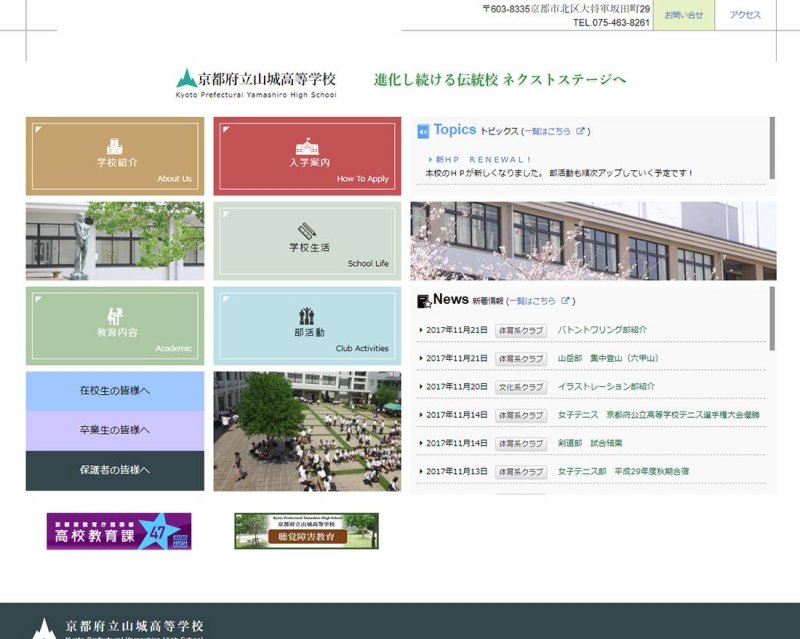This screenshot has height=639, width=800.
Task: Click the building blocks icon on About Us
Action: pyautogui.click(x=115, y=146)
